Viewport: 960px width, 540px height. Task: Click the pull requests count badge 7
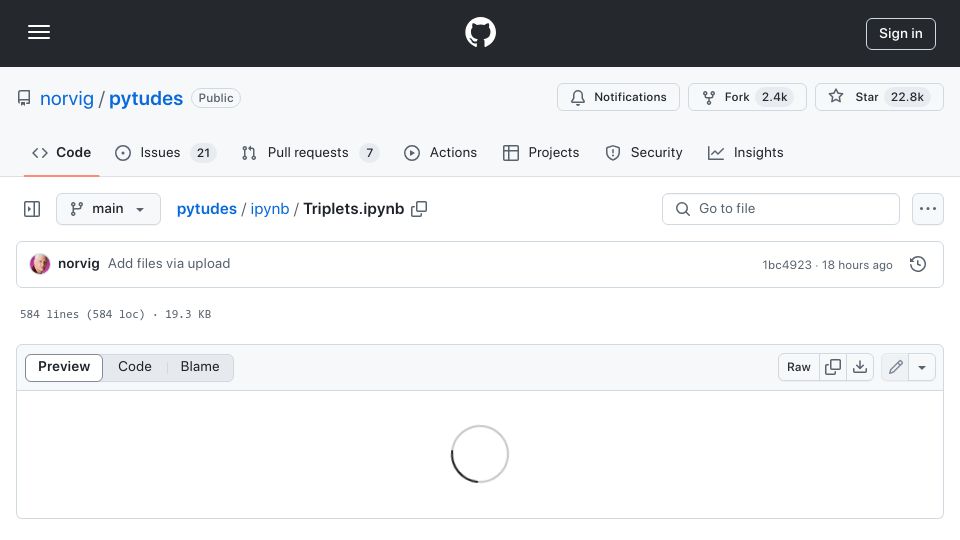point(369,153)
